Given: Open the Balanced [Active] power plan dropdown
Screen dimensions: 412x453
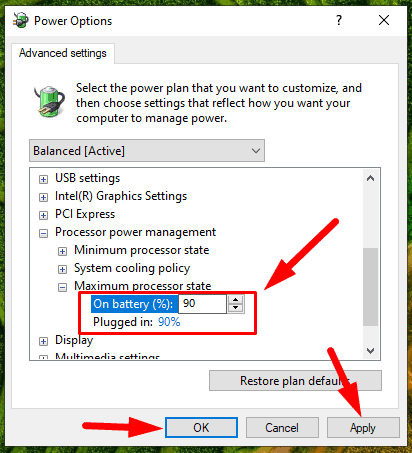Looking at the screenshot, I should point(147,151).
